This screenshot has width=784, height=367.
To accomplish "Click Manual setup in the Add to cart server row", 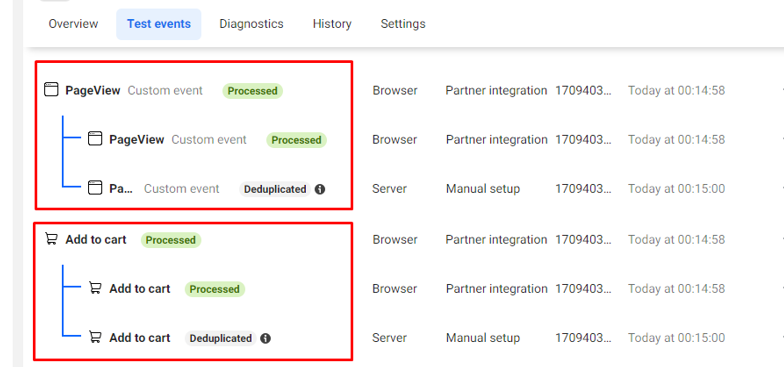I will 483,338.
